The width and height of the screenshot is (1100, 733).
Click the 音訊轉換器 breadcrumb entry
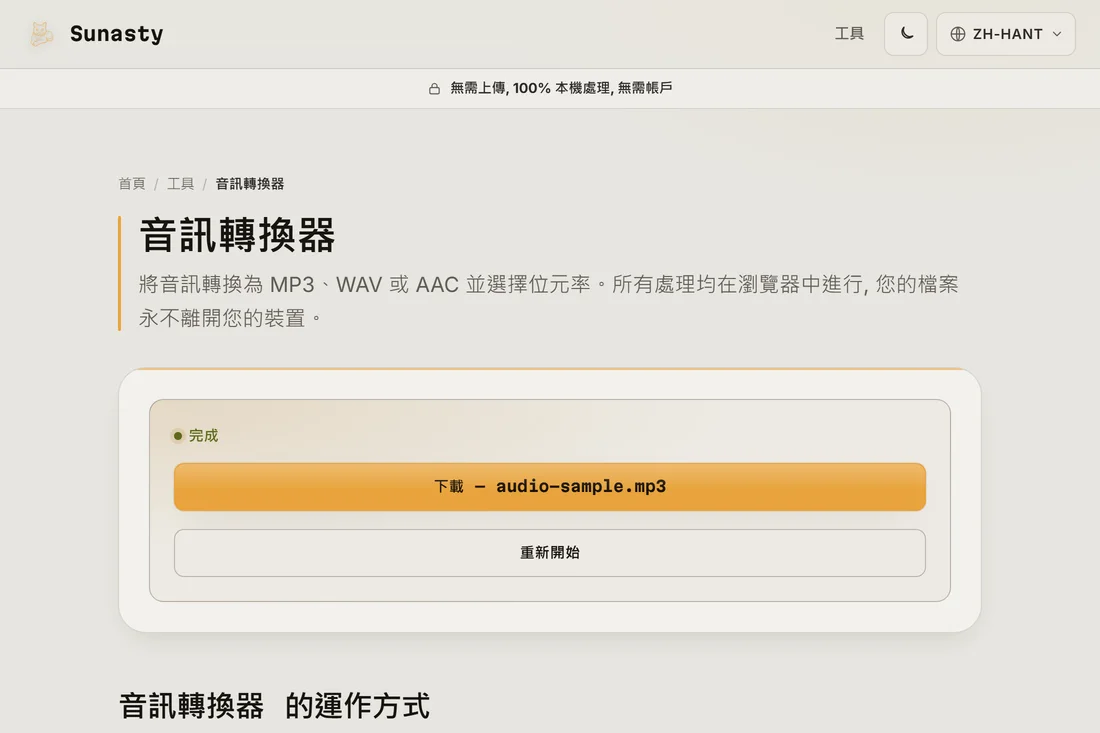click(x=250, y=184)
